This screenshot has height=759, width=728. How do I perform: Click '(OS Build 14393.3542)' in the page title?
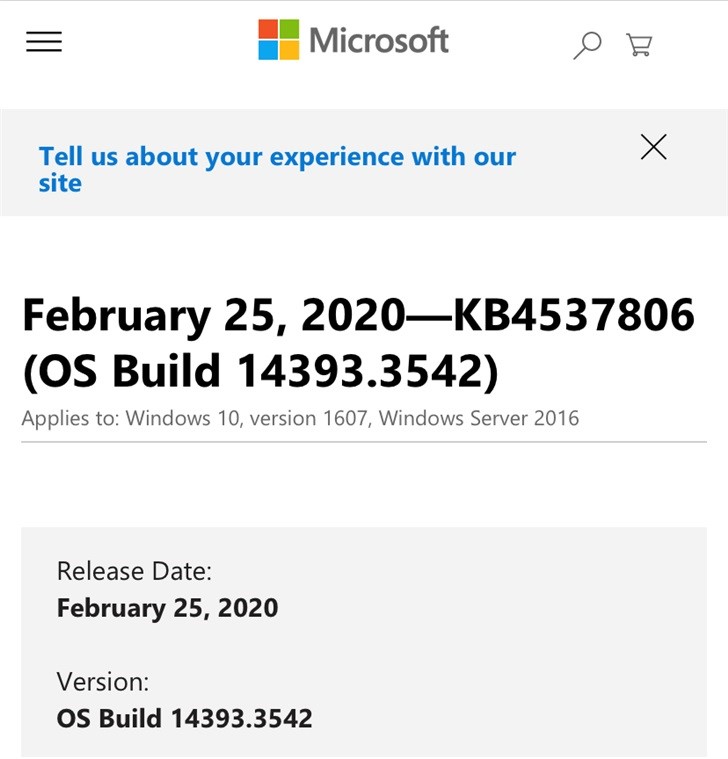pos(260,370)
